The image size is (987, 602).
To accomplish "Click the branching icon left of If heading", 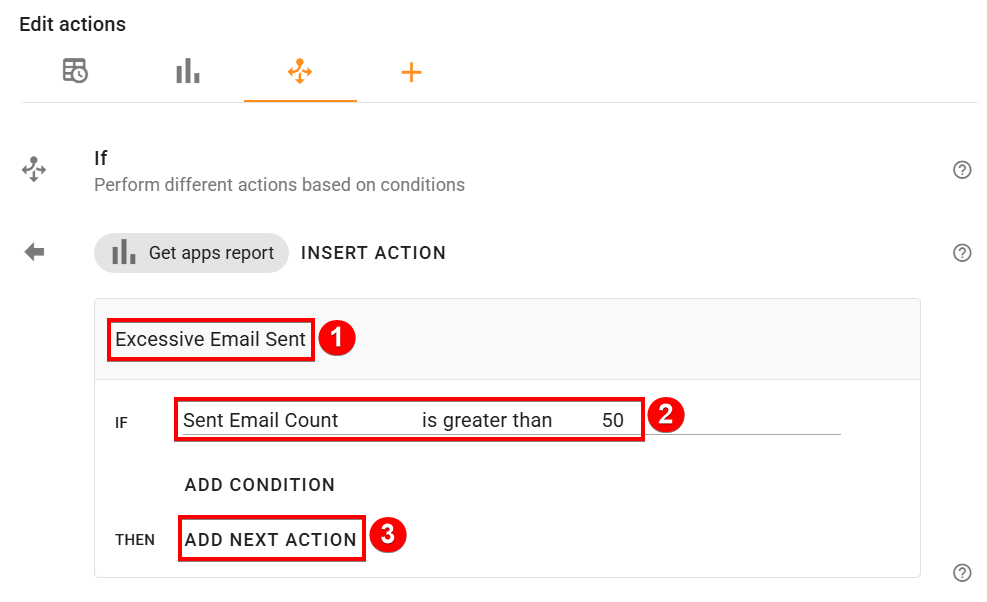I will 34,169.
